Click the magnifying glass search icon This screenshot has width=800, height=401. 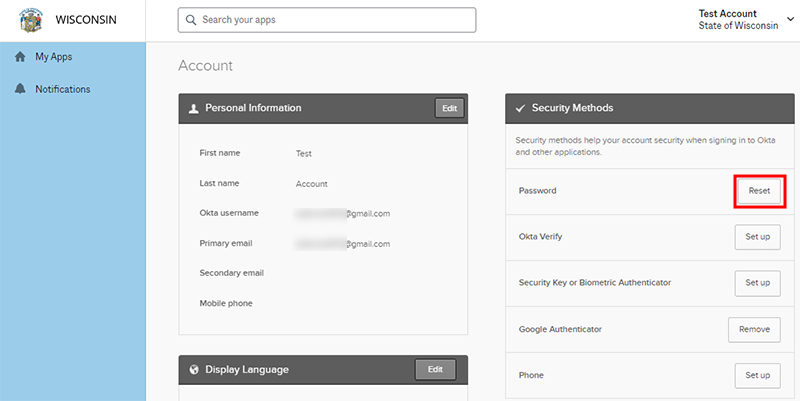point(191,20)
